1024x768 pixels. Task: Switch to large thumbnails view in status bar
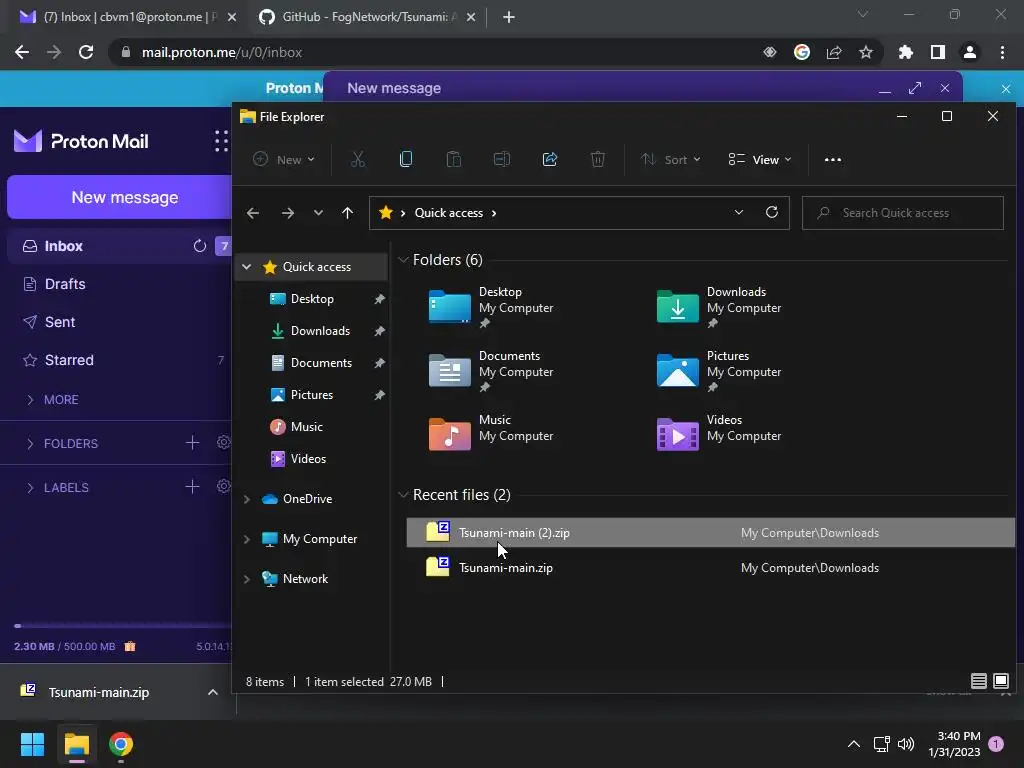(1000, 681)
